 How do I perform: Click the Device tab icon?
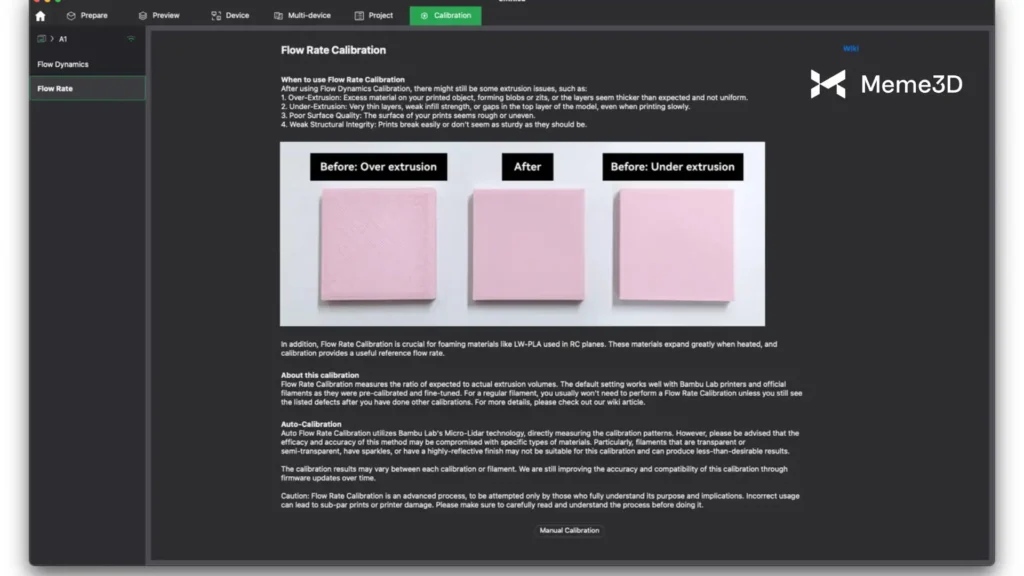pyautogui.click(x=216, y=16)
